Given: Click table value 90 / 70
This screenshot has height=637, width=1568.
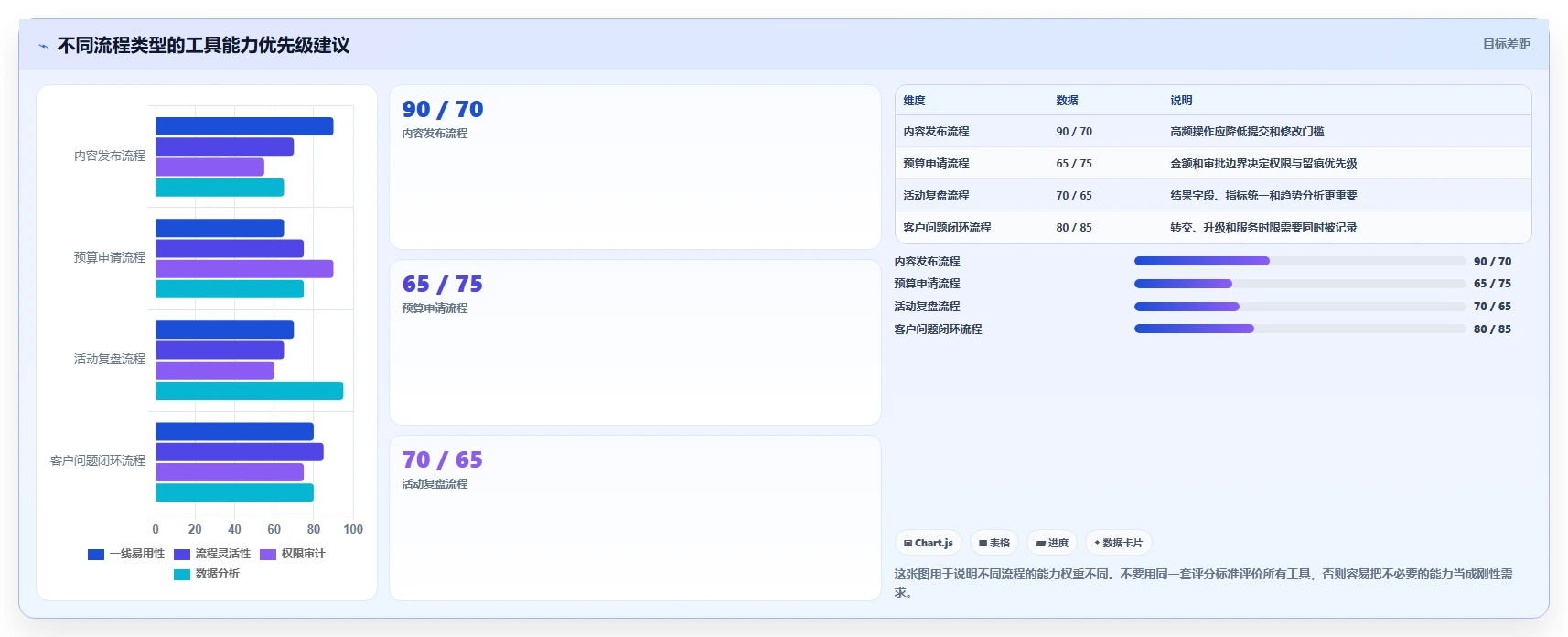Looking at the screenshot, I should pos(1074,132).
